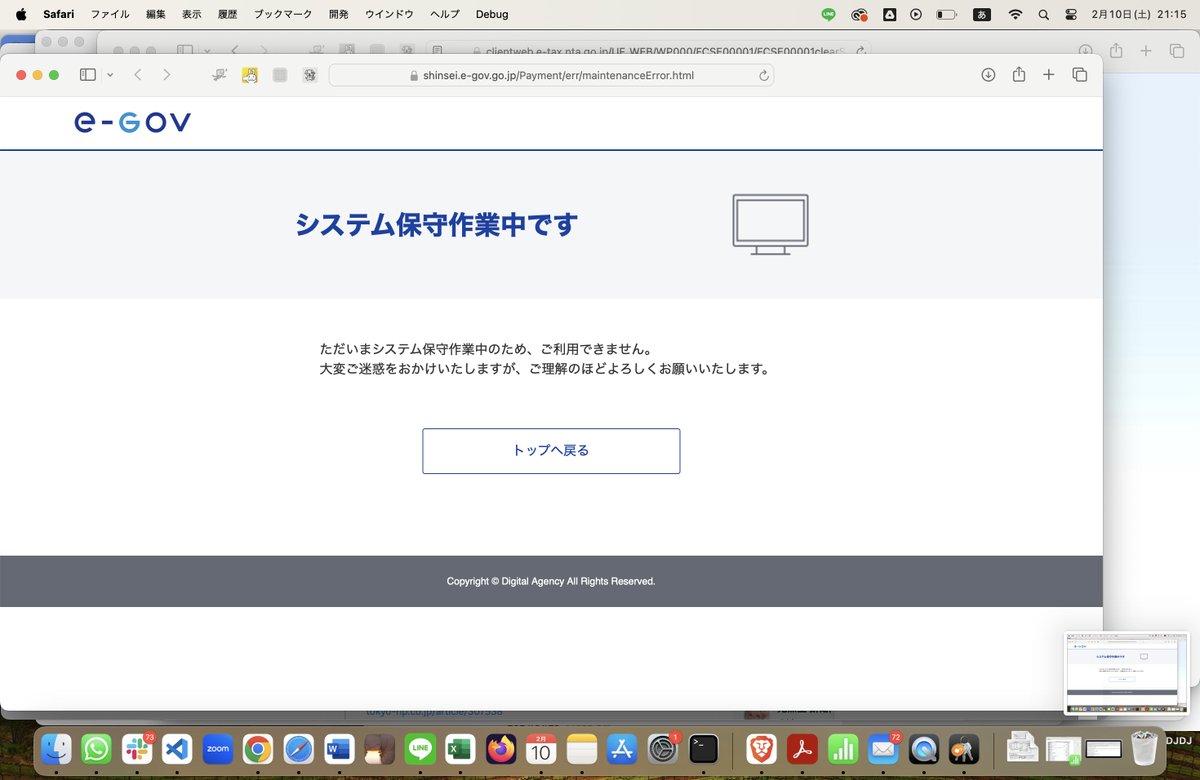Screen dimensions: 1200x780
Task: Open the ウインドウ menu
Action: (x=389, y=14)
